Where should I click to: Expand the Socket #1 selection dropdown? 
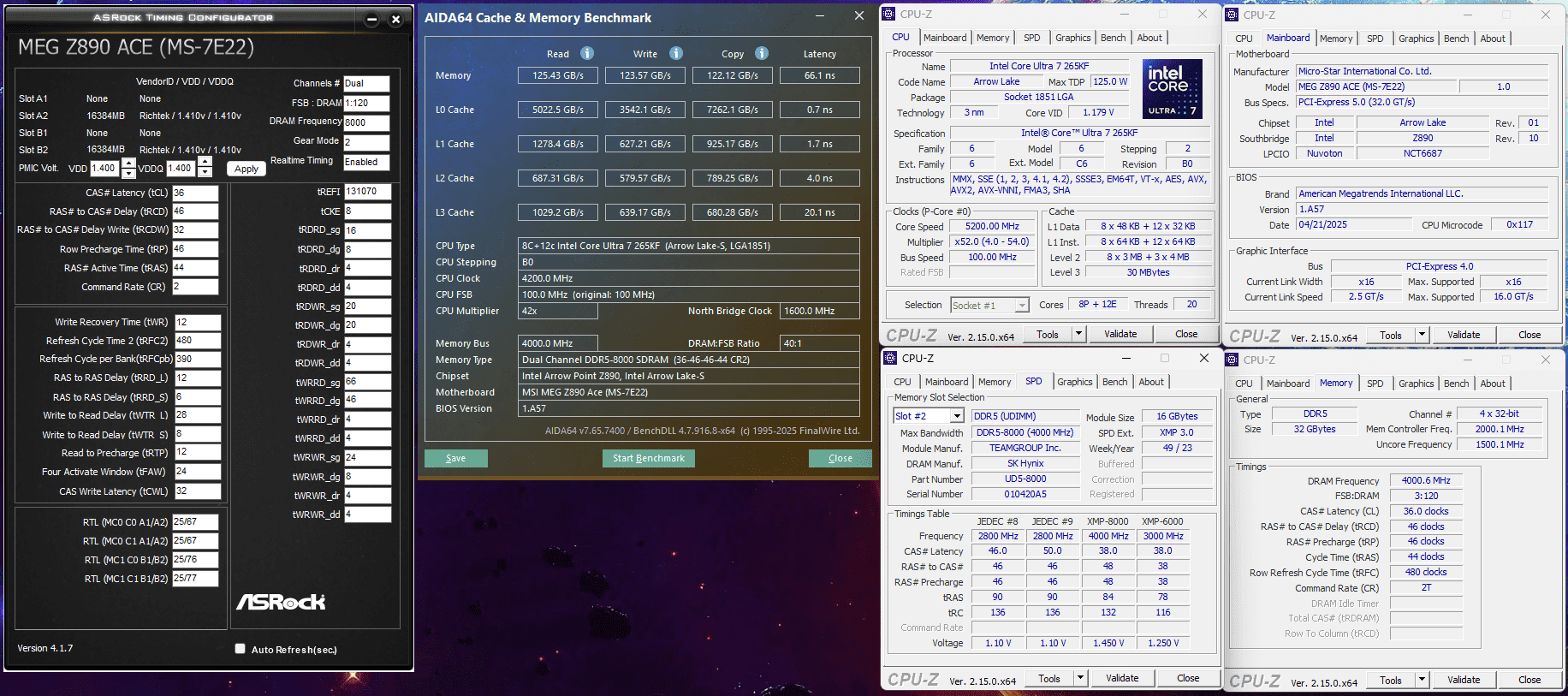click(x=1021, y=306)
